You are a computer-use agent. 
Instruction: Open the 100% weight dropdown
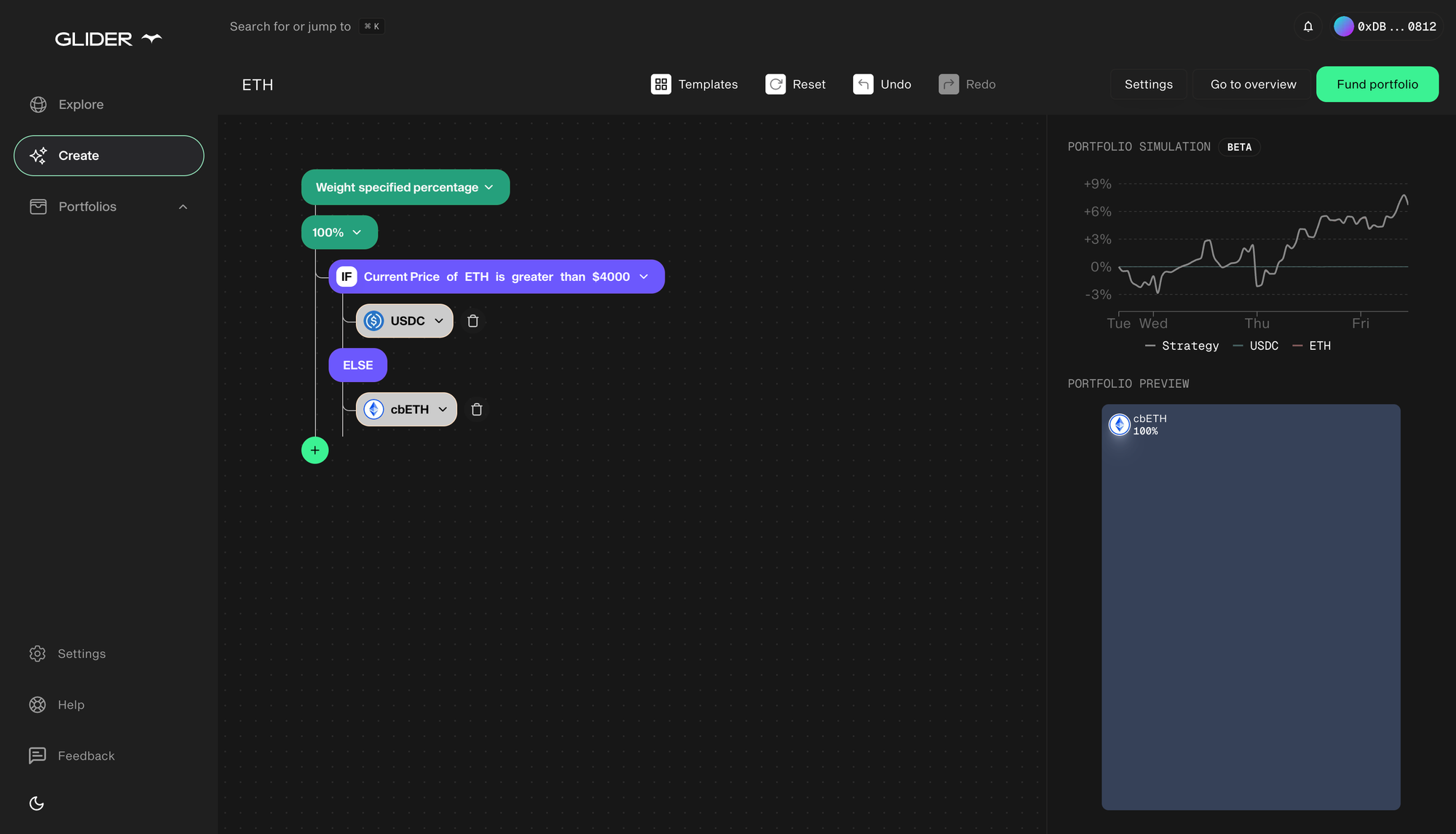[x=339, y=233]
